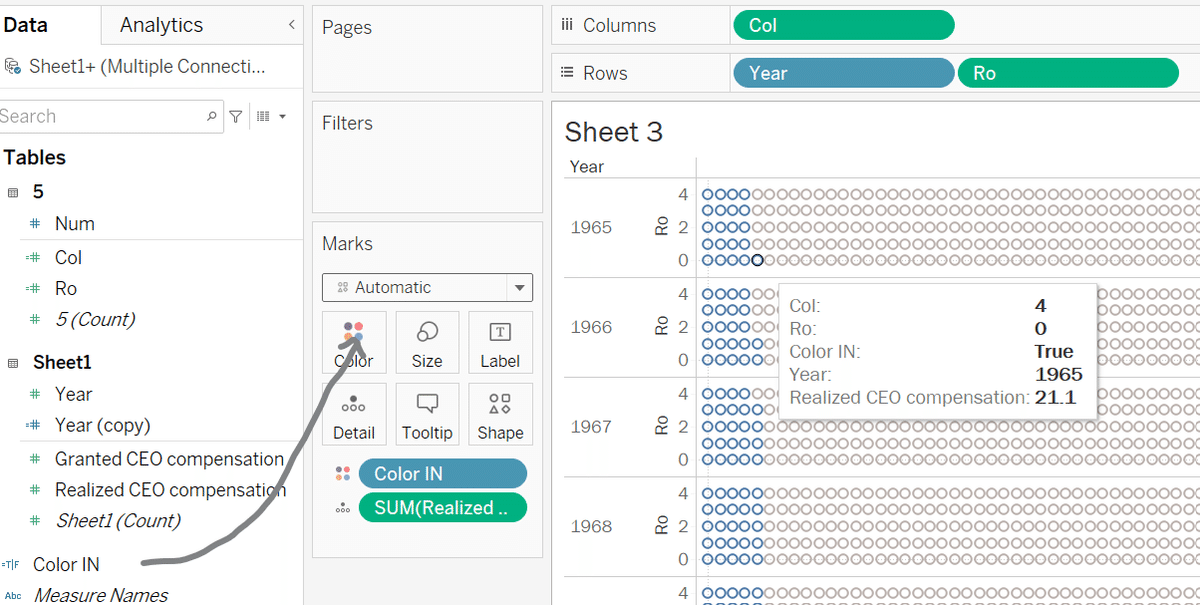
Task: Collapse the data pane with the arrow
Action: pos(290,24)
